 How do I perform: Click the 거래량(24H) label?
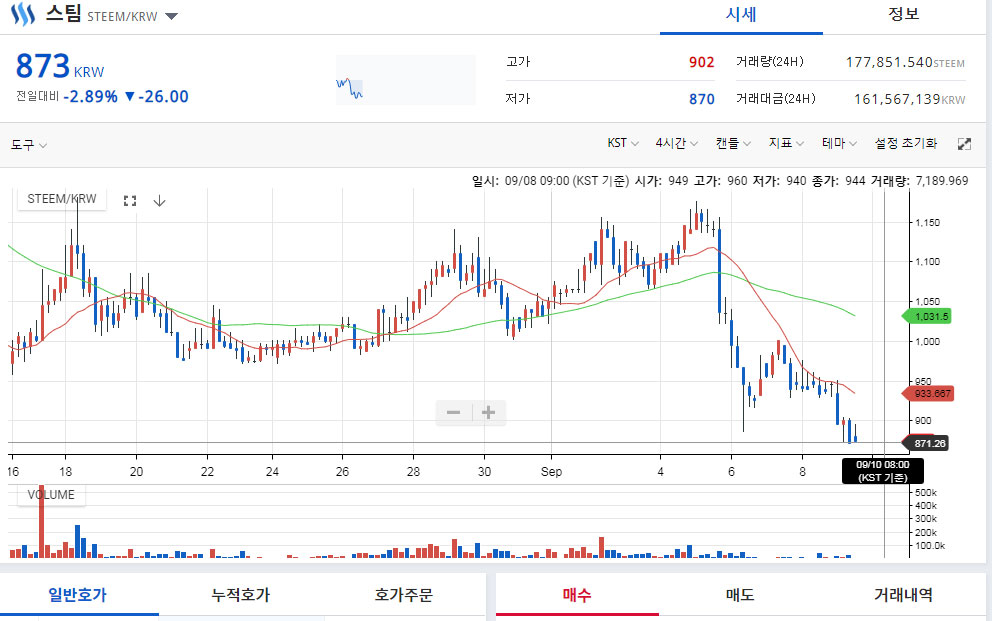770,61
